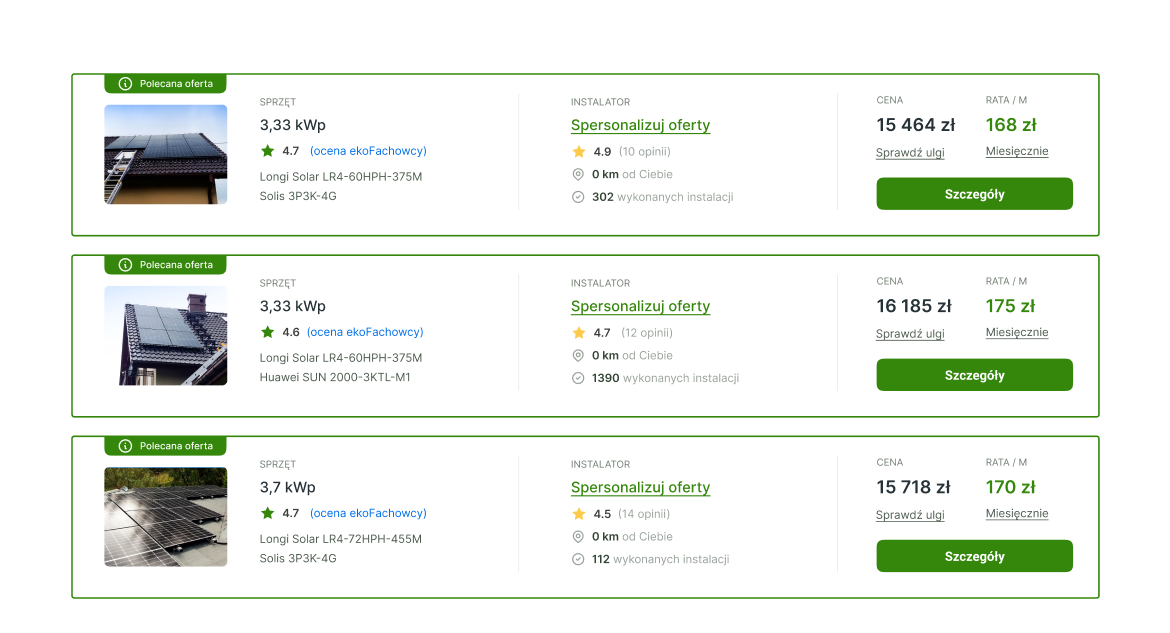Click yellow star beside the 4.9 installer rating
The image size is (1170, 633).
coord(578,152)
